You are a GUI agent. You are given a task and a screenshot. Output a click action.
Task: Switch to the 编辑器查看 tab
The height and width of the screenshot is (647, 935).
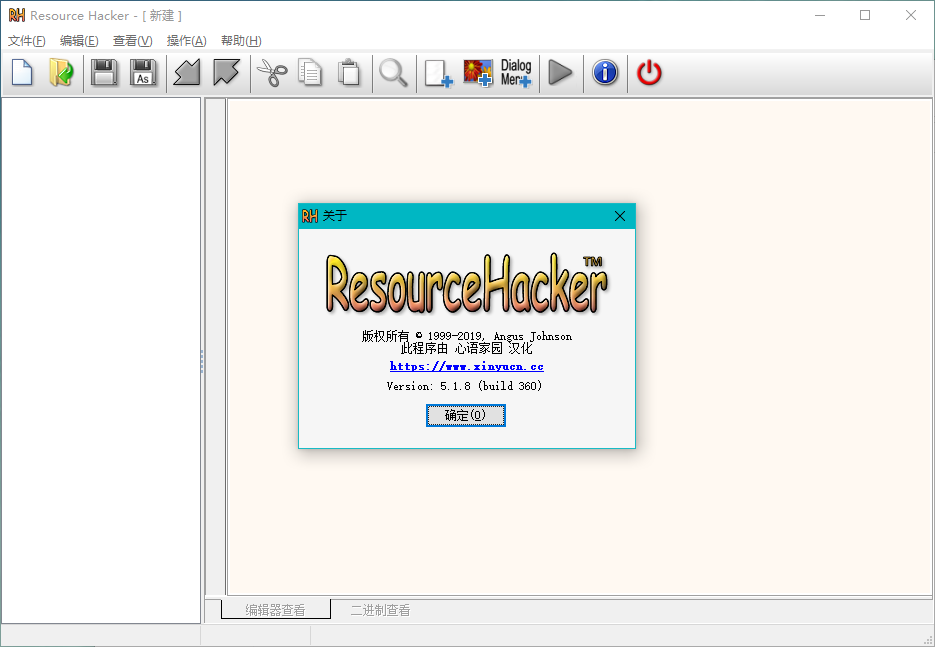275,609
